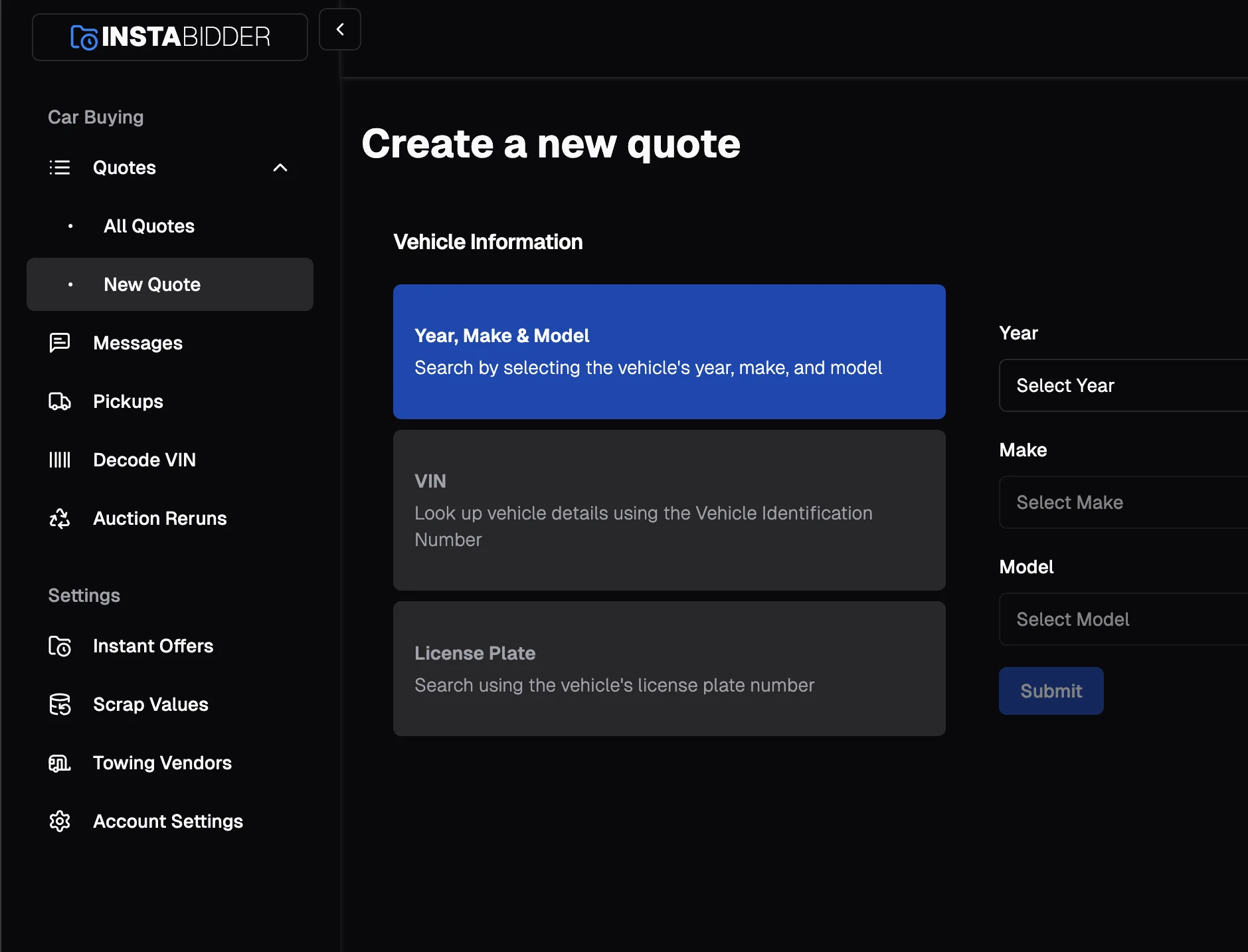This screenshot has width=1248, height=952.
Task: Choose the License Plate search option
Action: (669, 668)
